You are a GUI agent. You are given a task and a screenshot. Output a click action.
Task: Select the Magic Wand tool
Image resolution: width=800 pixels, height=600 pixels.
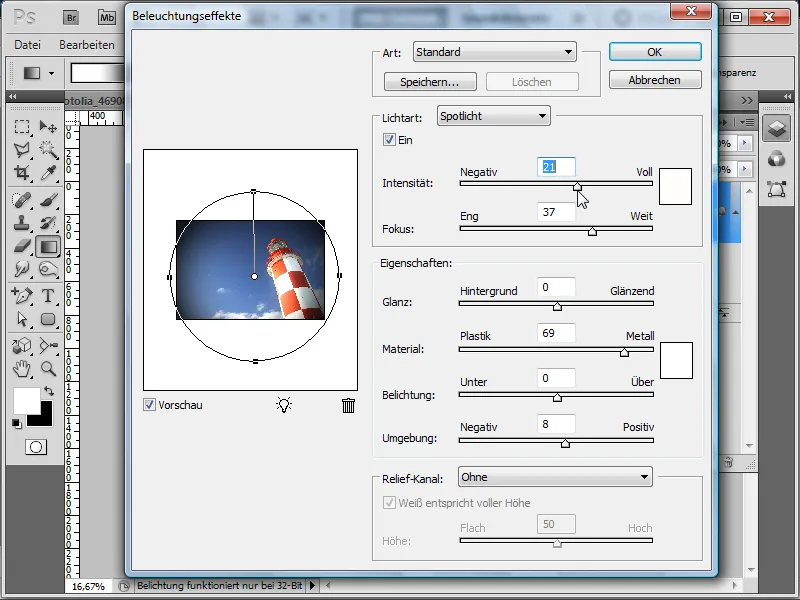[48, 150]
